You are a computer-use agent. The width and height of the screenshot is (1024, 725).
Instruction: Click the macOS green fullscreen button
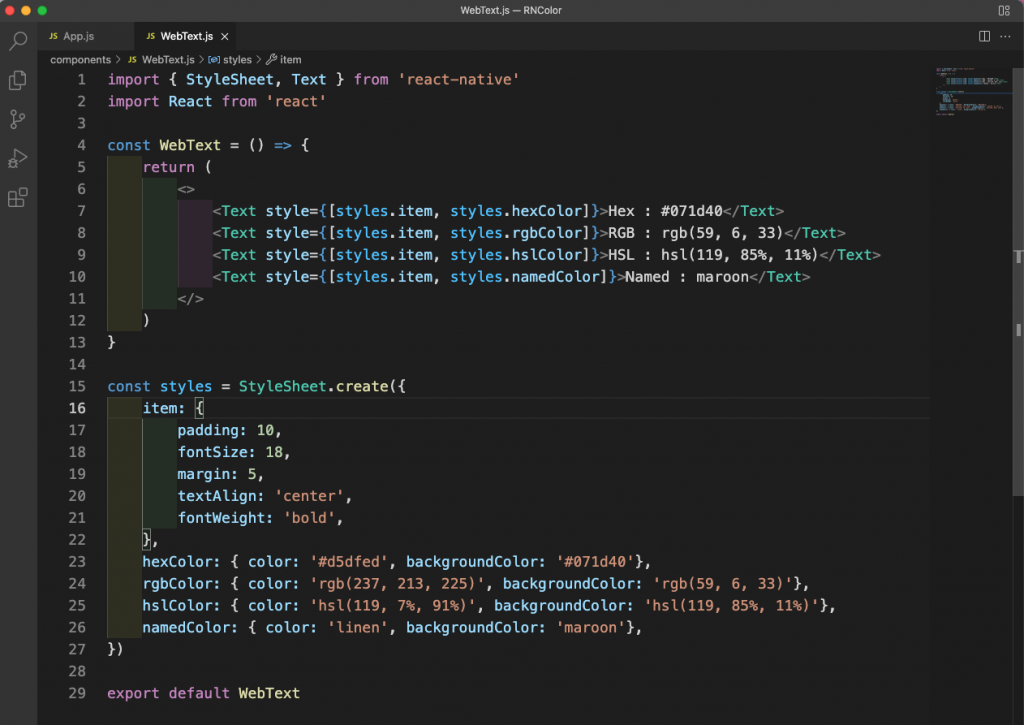coord(42,10)
